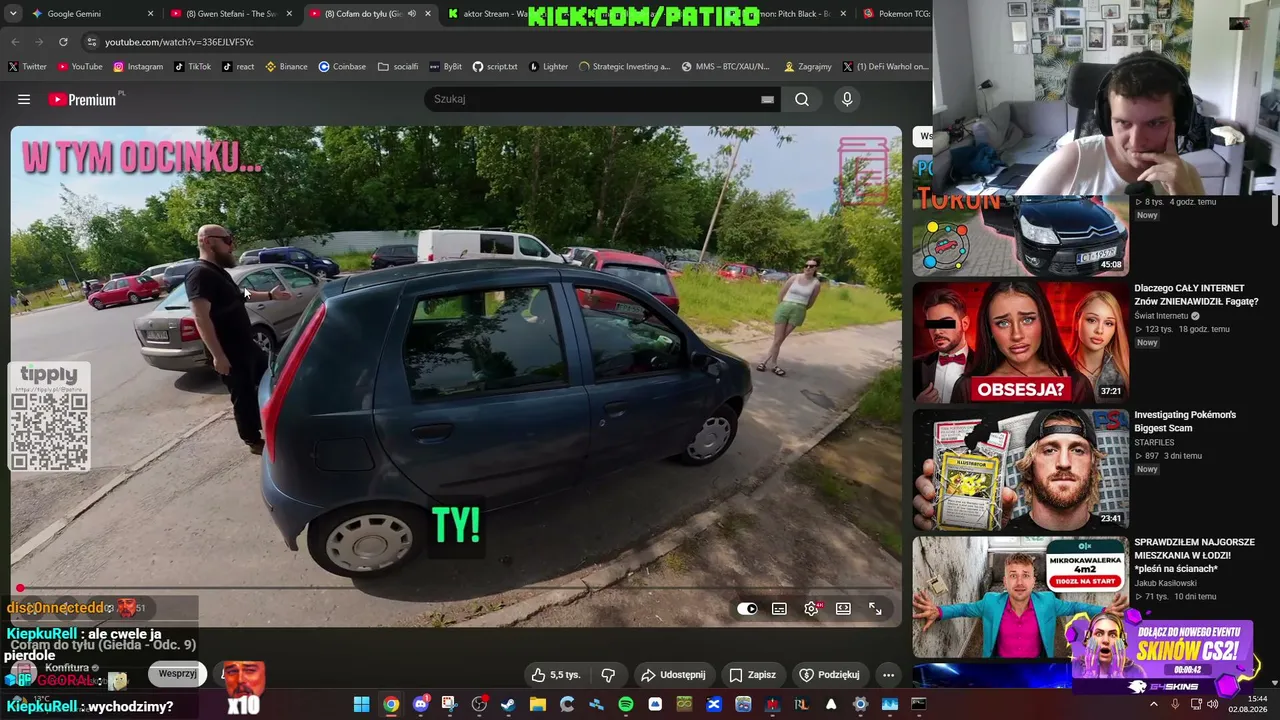Screen dimensions: 1280x720
Task: Open Twitter bookmark
Action: click(27, 67)
